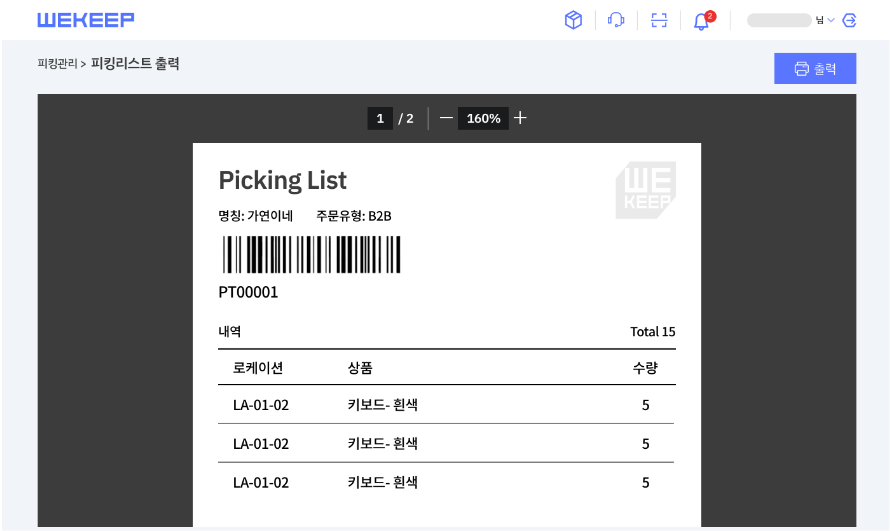Click the barcode scan icon
890x531 pixels.
pos(659,20)
